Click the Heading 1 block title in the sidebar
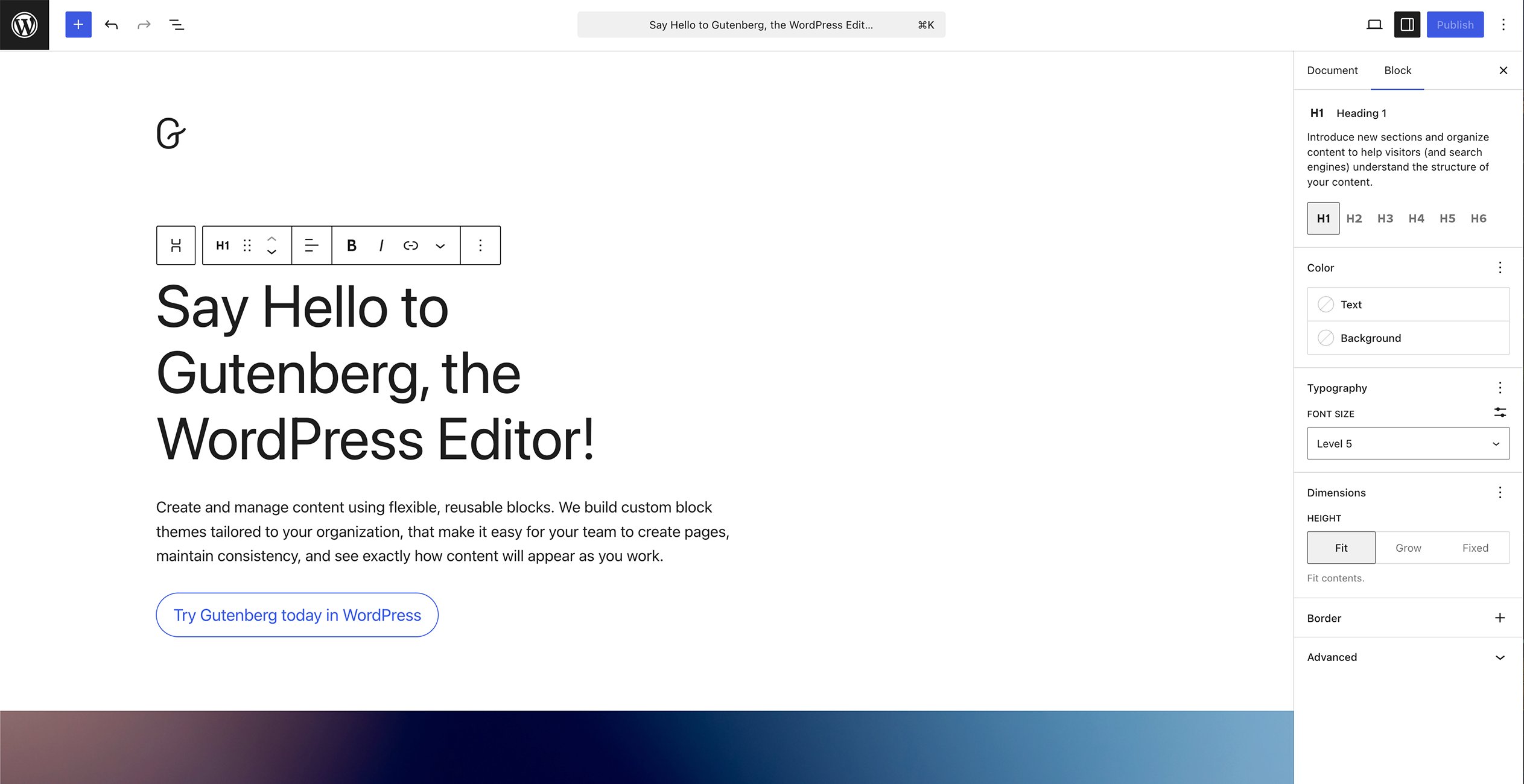1524x784 pixels. [x=1361, y=113]
